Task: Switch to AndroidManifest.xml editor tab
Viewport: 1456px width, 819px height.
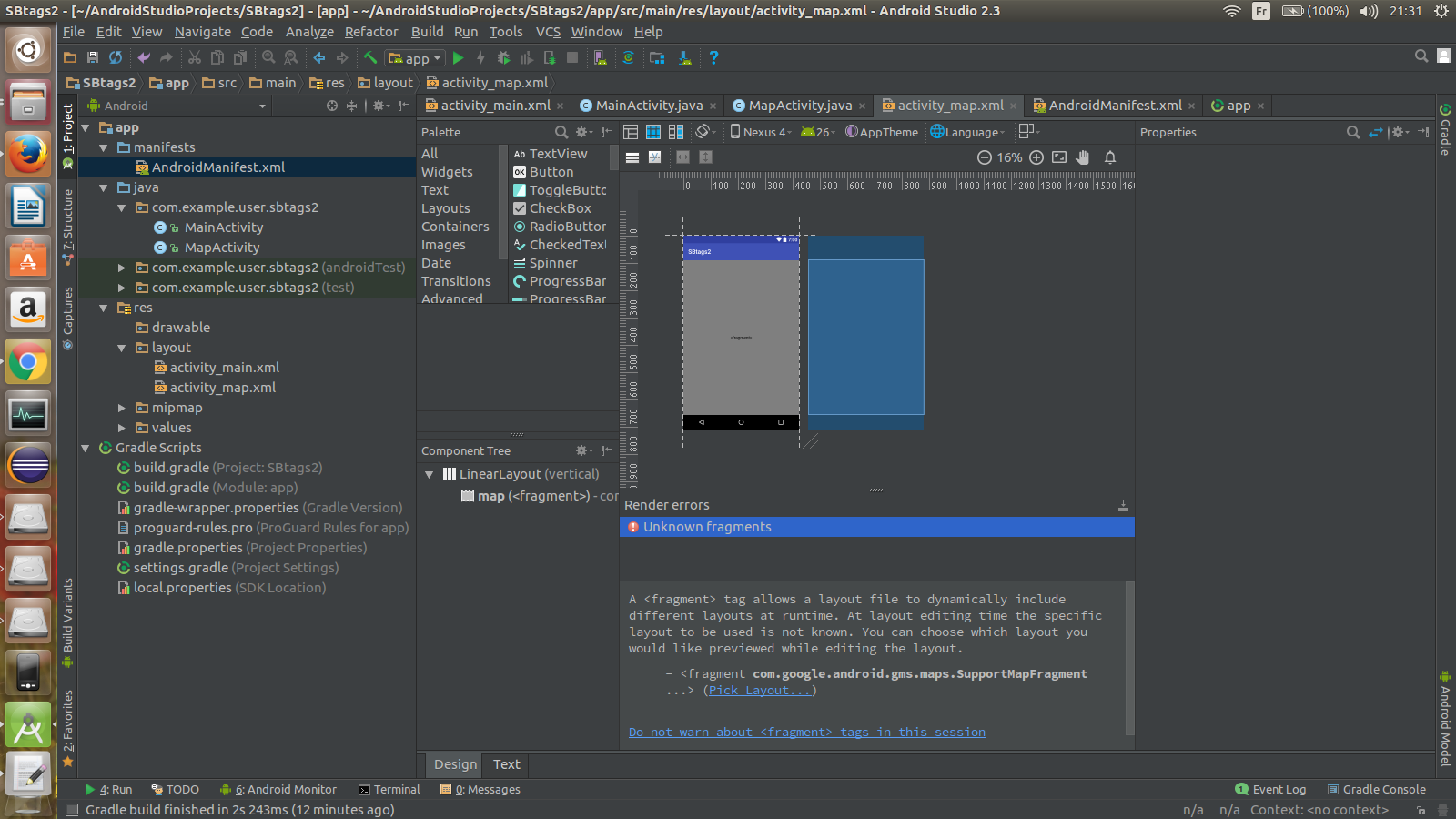Action: pyautogui.click(x=1114, y=106)
